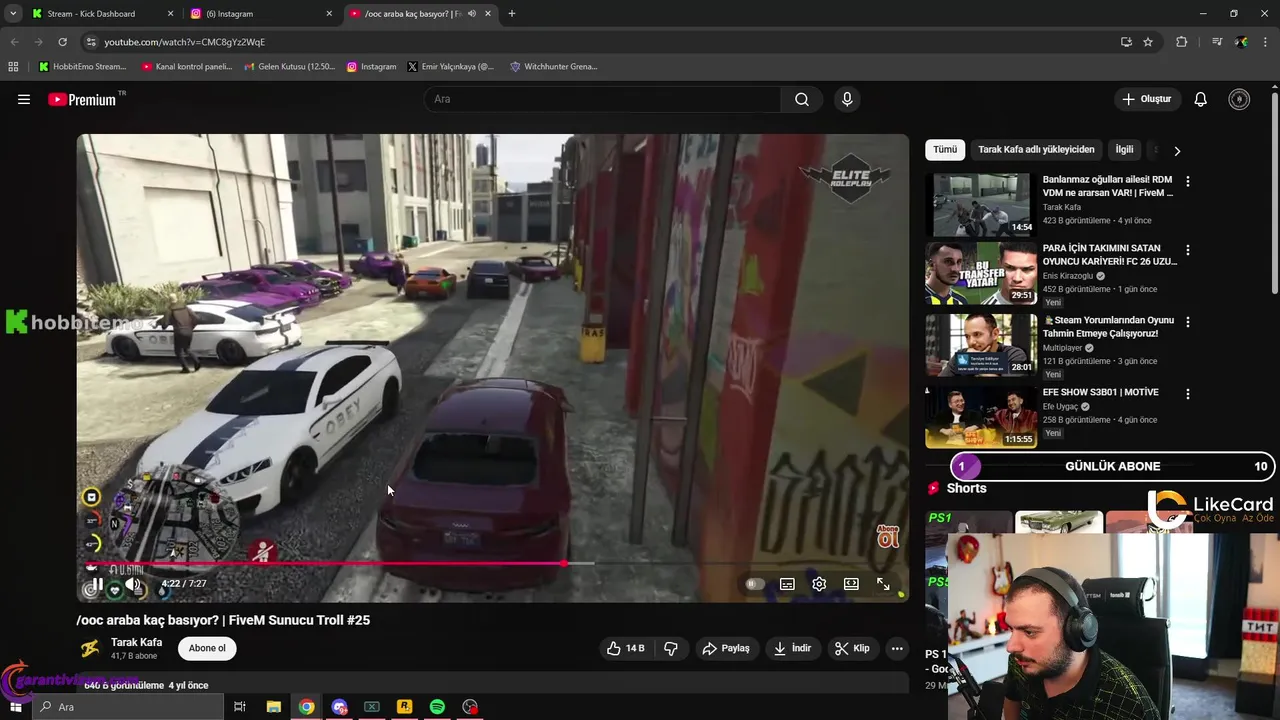The image size is (1280, 720).
Task: Show more filter chips with the right arrow
Action: point(1177,150)
